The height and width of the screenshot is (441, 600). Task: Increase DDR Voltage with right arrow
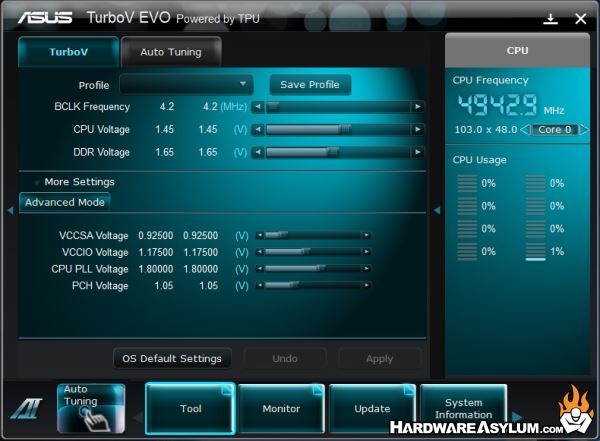click(417, 152)
